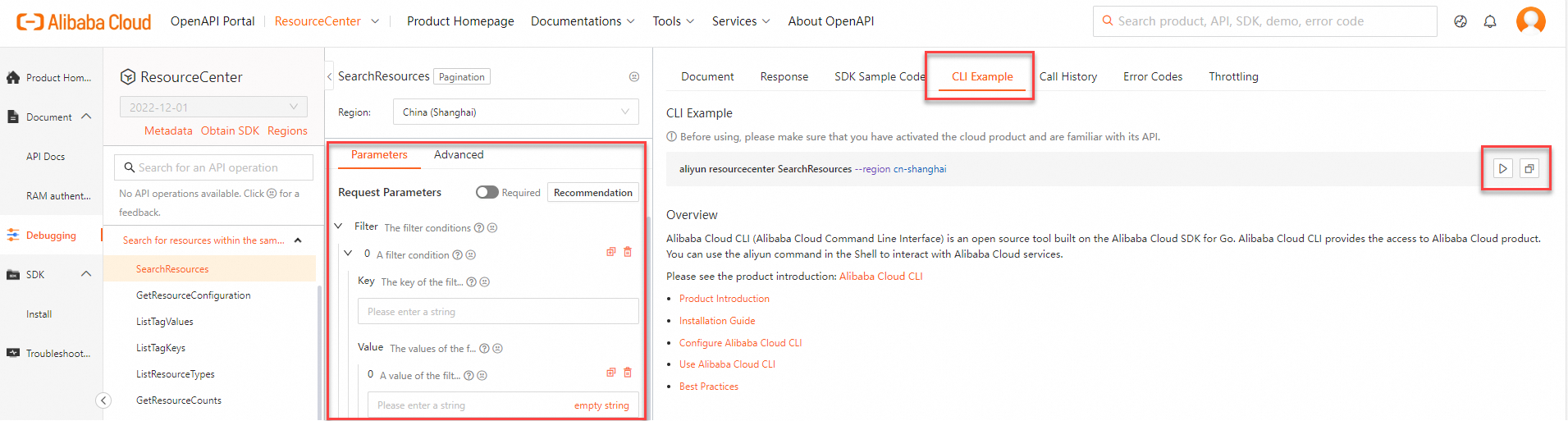The width and height of the screenshot is (1568, 421).
Task: Open the Obtain SDK link
Action: [230, 130]
